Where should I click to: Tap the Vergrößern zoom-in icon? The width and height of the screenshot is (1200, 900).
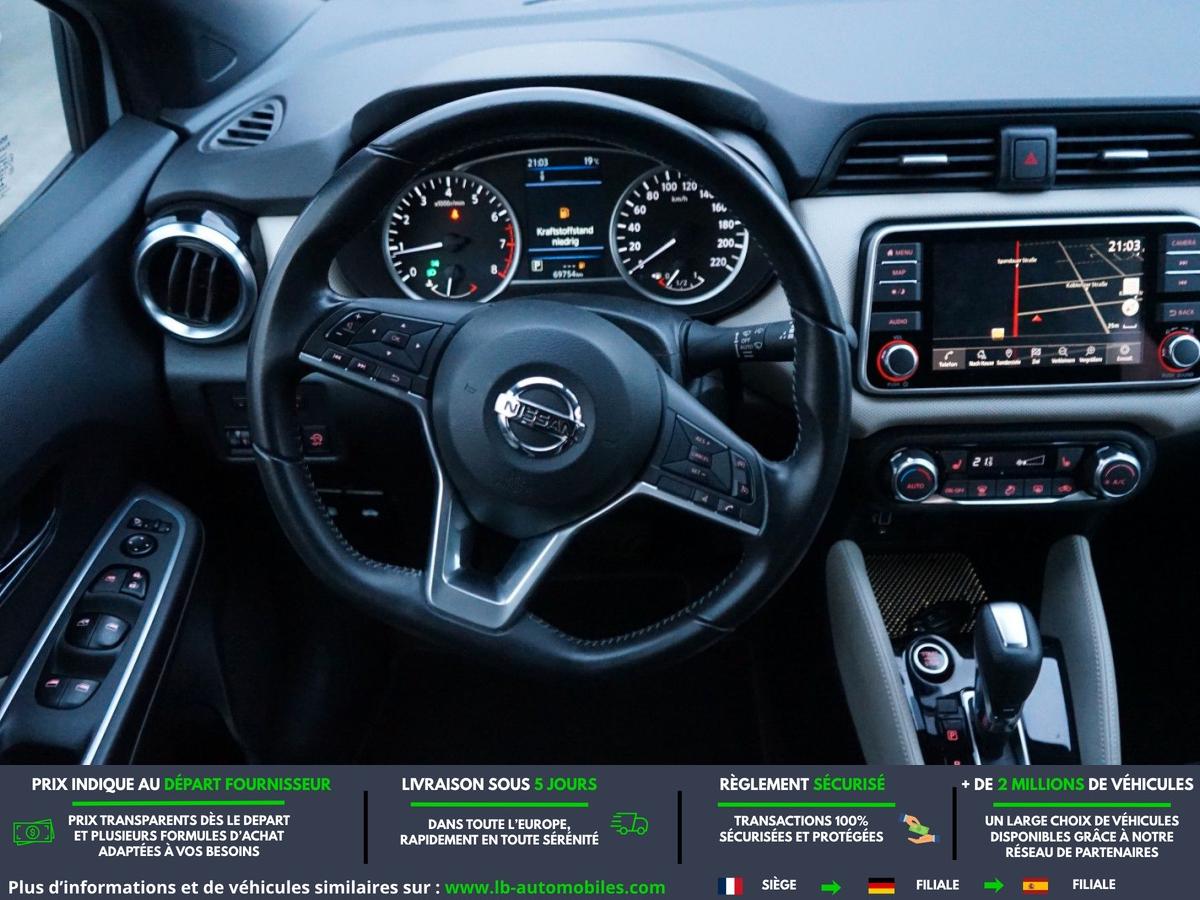pos(1091,355)
